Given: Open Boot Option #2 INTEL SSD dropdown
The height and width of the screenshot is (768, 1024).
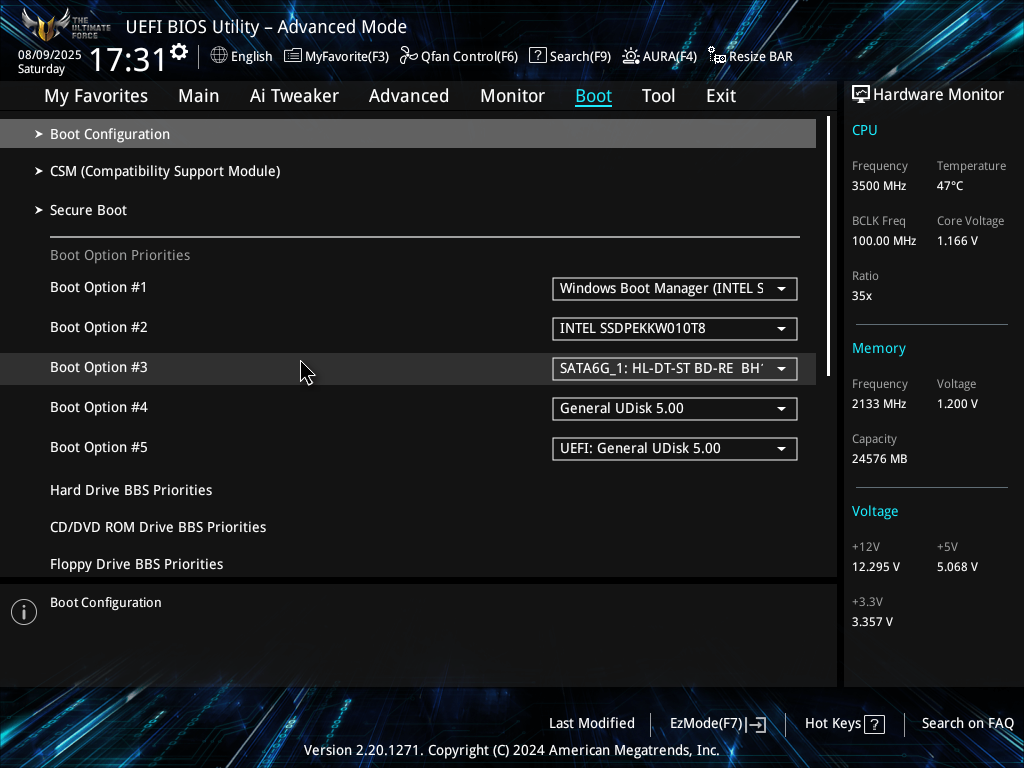Looking at the screenshot, I should [675, 328].
